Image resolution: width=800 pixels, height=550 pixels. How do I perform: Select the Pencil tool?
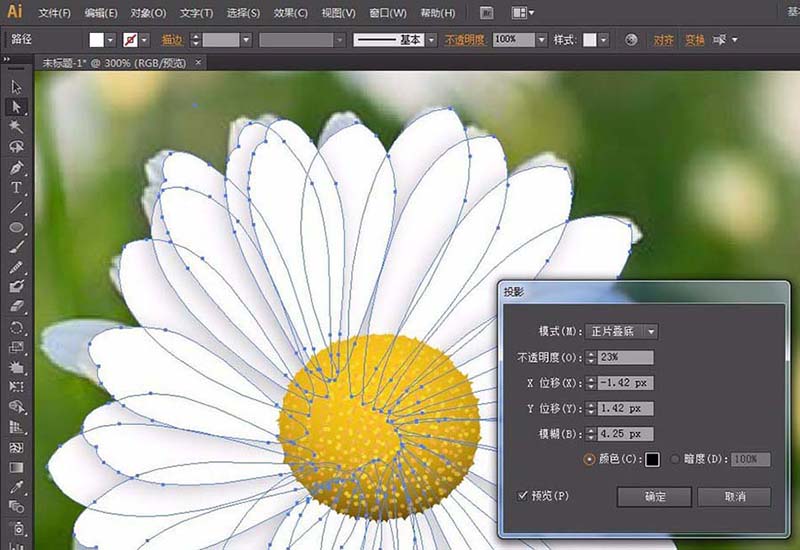(x=16, y=267)
